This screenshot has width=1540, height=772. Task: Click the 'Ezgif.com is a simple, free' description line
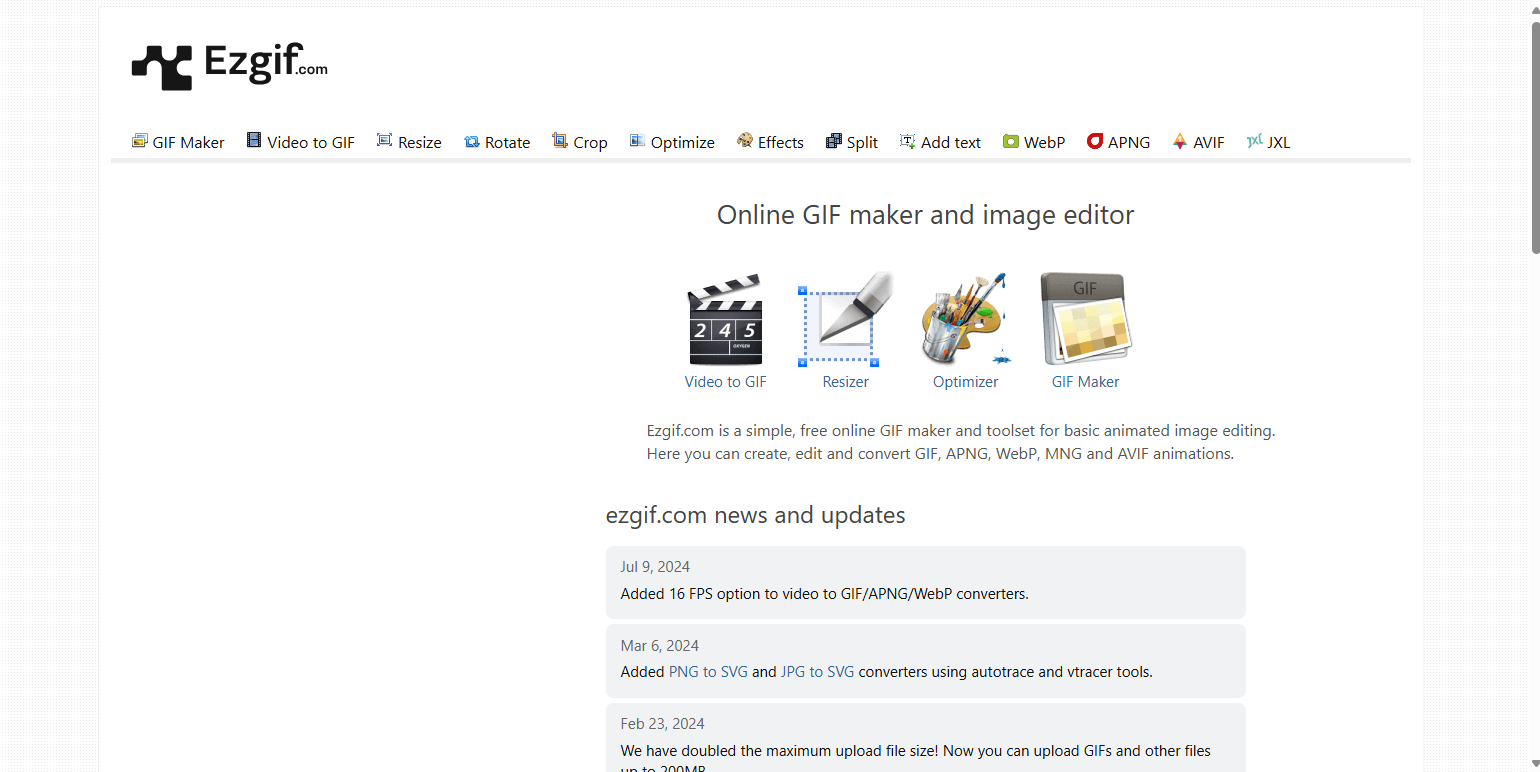(961, 432)
